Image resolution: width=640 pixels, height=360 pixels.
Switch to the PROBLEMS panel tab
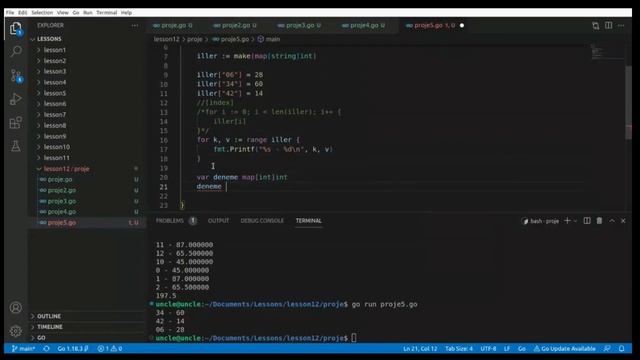pyautogui.click(x=170, y=221)
